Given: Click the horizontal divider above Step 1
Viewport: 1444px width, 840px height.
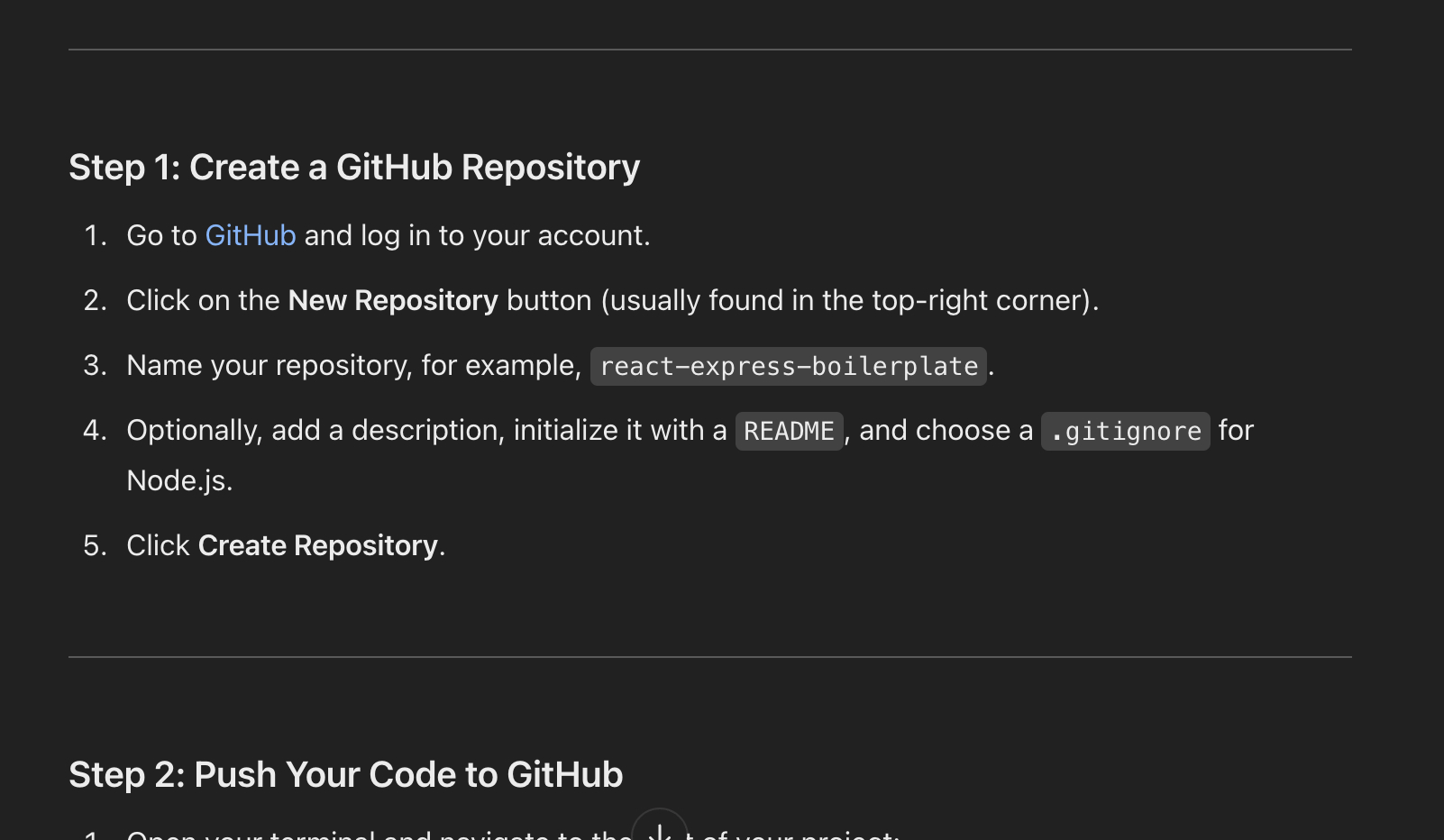Looking at the screenshot, I should [710, 50].
